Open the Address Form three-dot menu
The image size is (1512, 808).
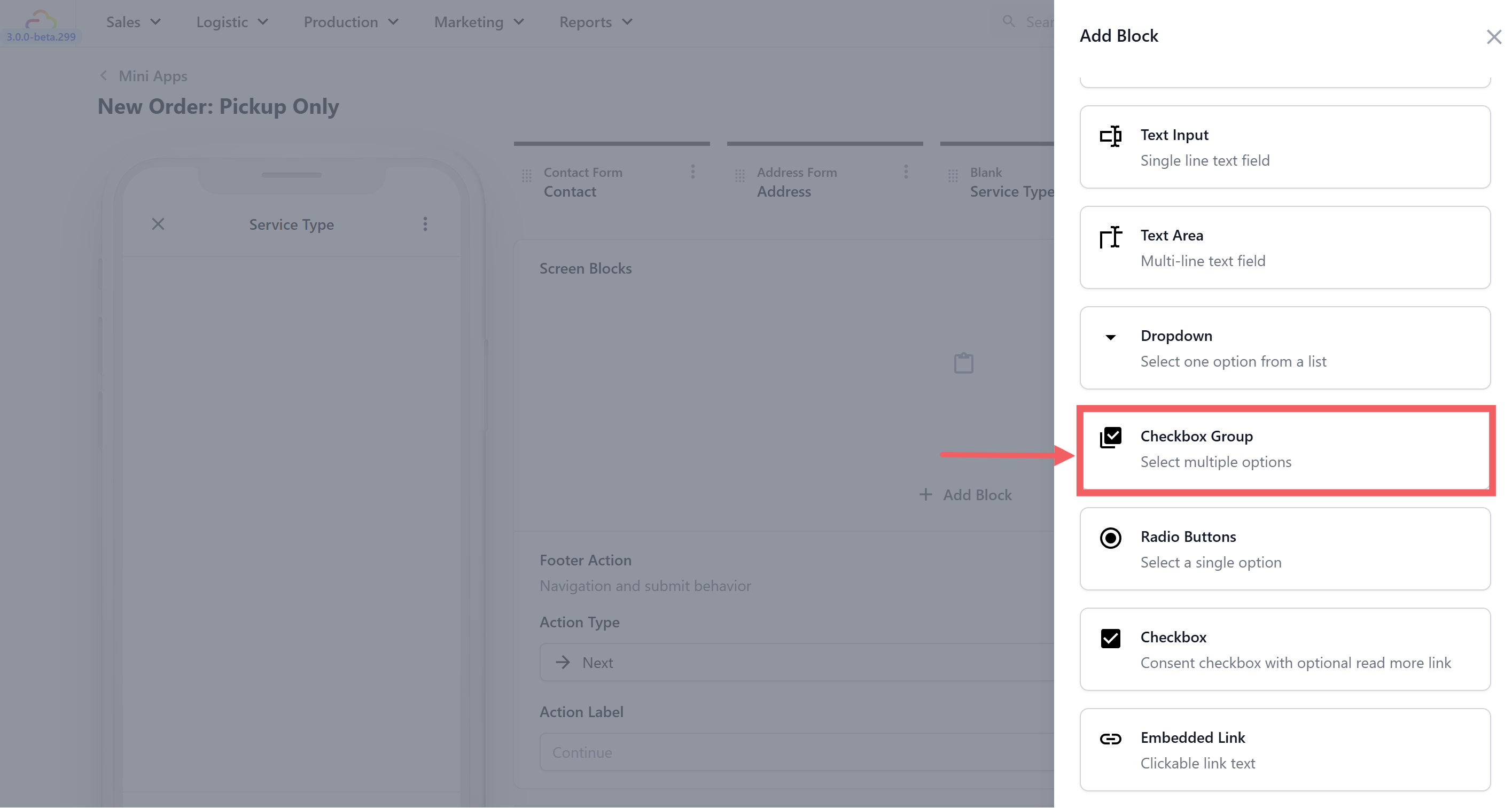point(906,172)
